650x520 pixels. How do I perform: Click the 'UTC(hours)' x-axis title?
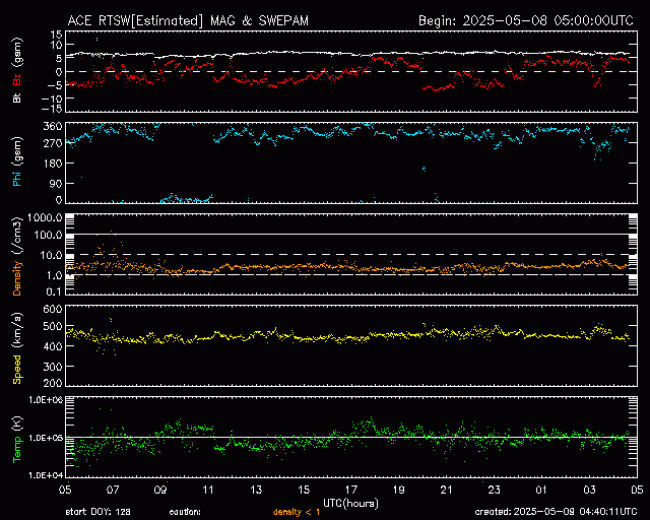click(x=351, y=503)
